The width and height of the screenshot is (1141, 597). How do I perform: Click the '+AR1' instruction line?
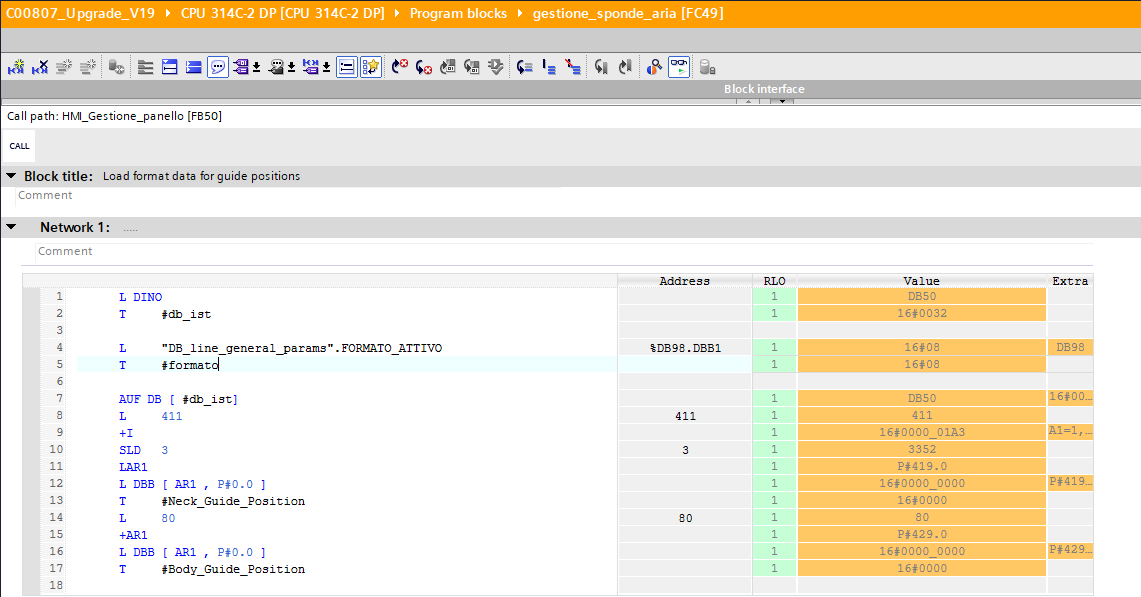click(133, 535)
